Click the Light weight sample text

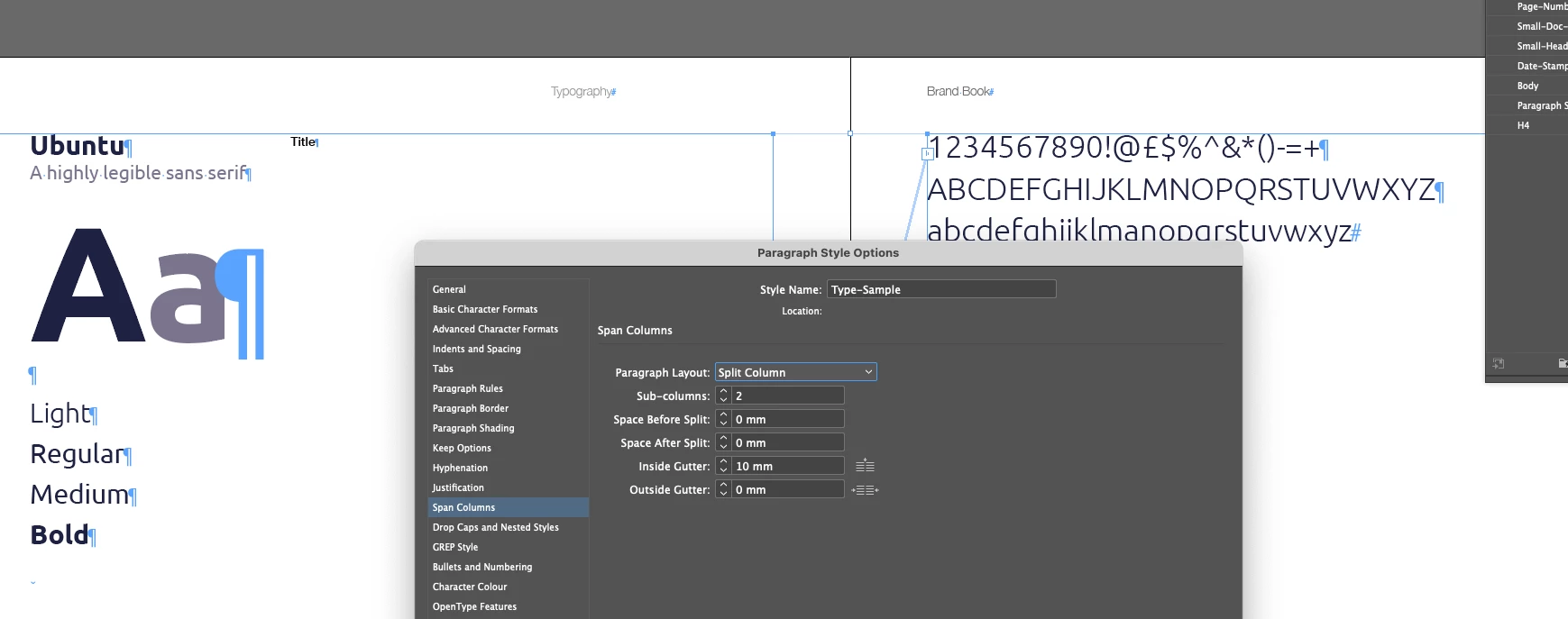(x=60, y=414)
